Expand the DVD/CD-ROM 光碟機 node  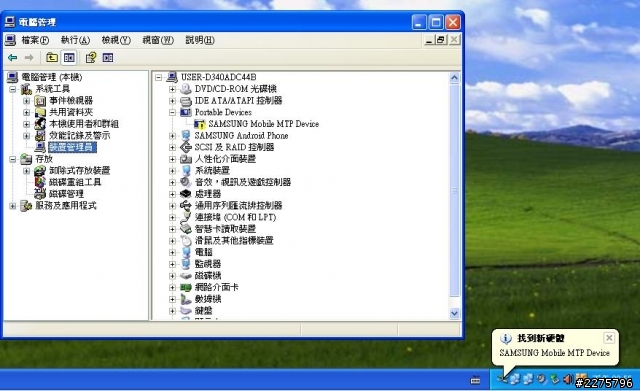point(173,89)
